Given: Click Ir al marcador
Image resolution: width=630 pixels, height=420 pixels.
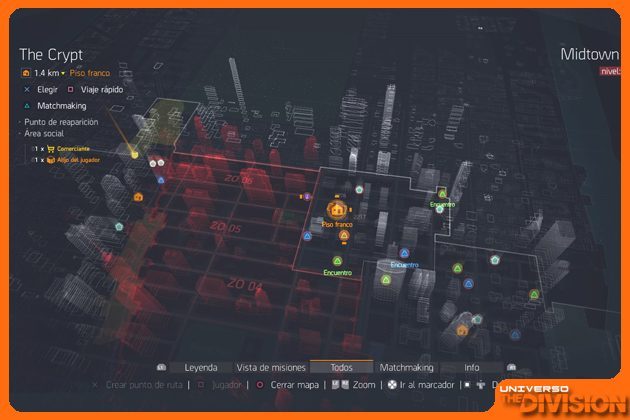Looking at the screenshot, I should tap(427, 385).
